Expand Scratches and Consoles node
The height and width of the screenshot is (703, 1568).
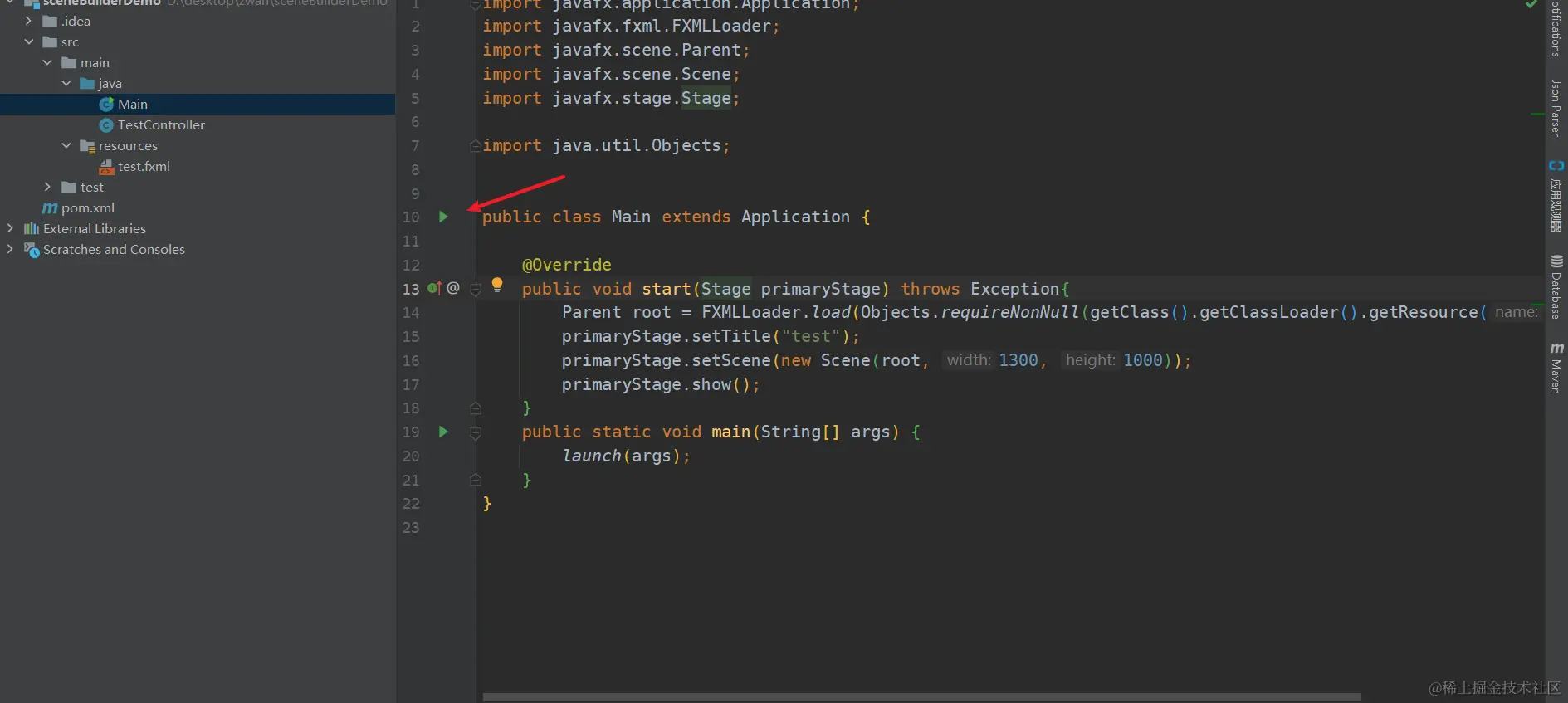coord(10,249)
